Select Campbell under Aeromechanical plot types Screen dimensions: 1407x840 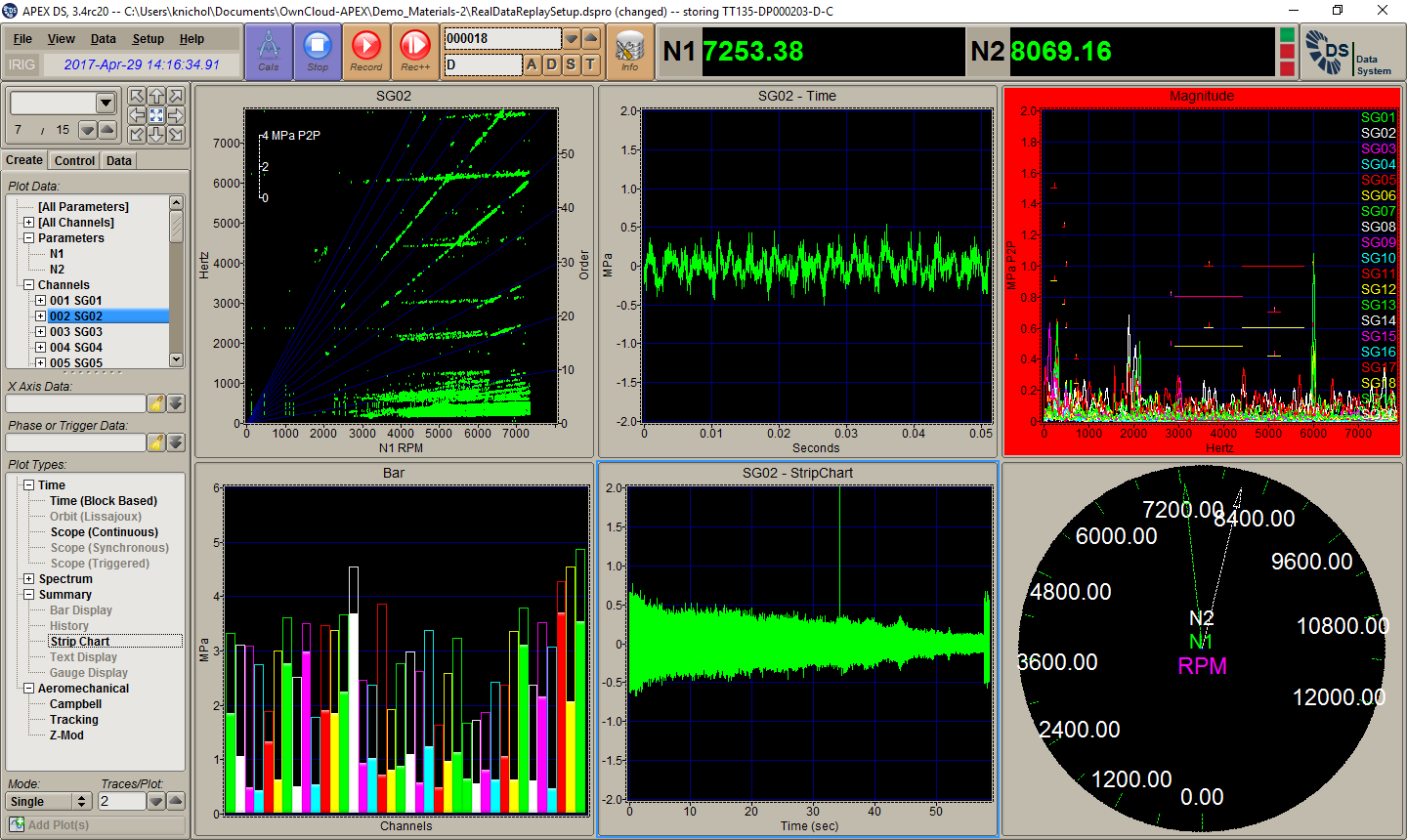(x=75, y=704)
